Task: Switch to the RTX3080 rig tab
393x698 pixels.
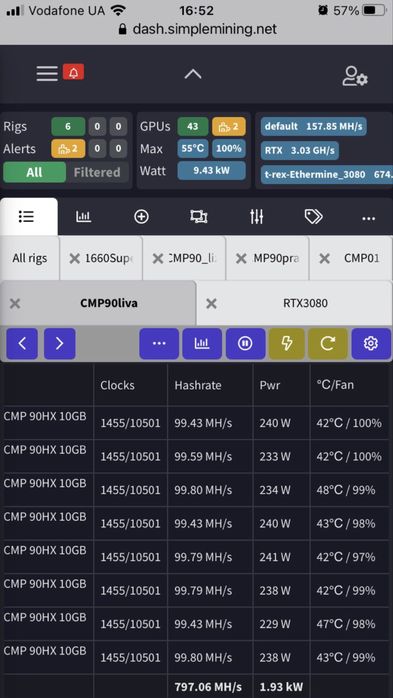Action: 305,304
